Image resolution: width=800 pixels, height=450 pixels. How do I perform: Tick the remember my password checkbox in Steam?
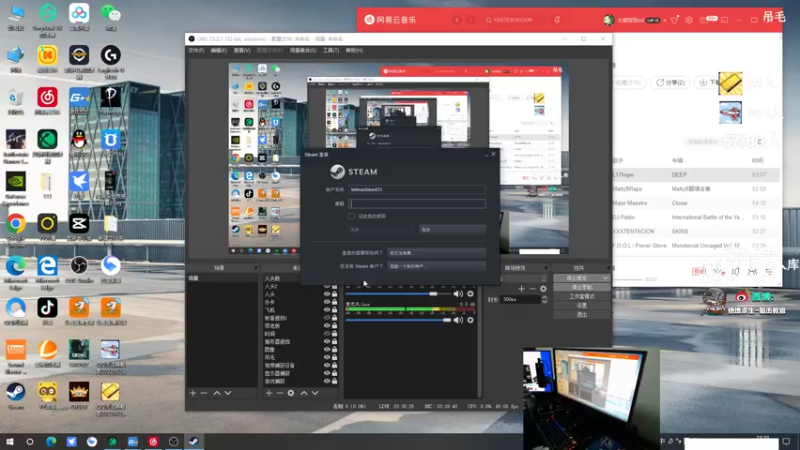352,216
